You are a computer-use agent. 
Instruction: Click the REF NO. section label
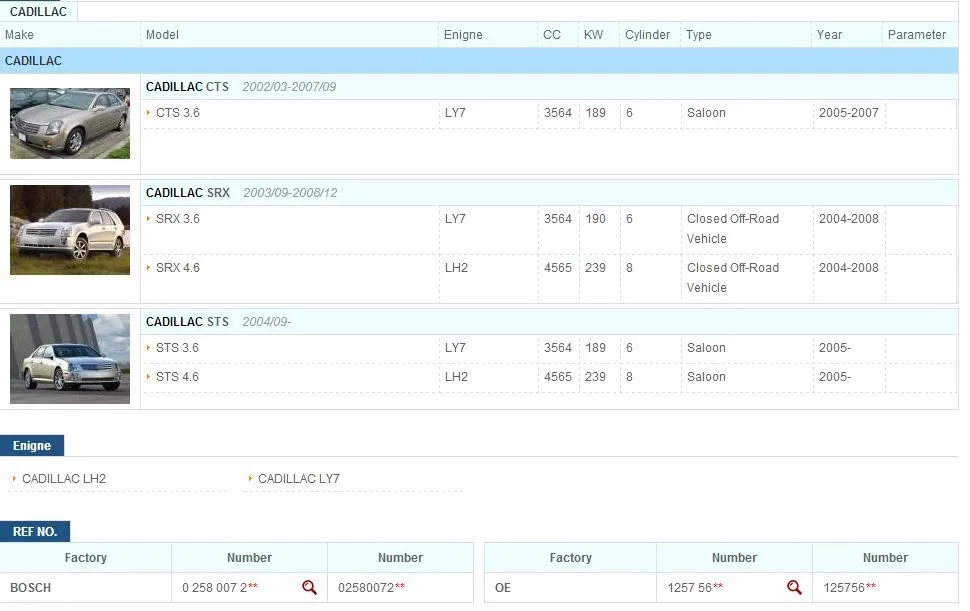35,531
